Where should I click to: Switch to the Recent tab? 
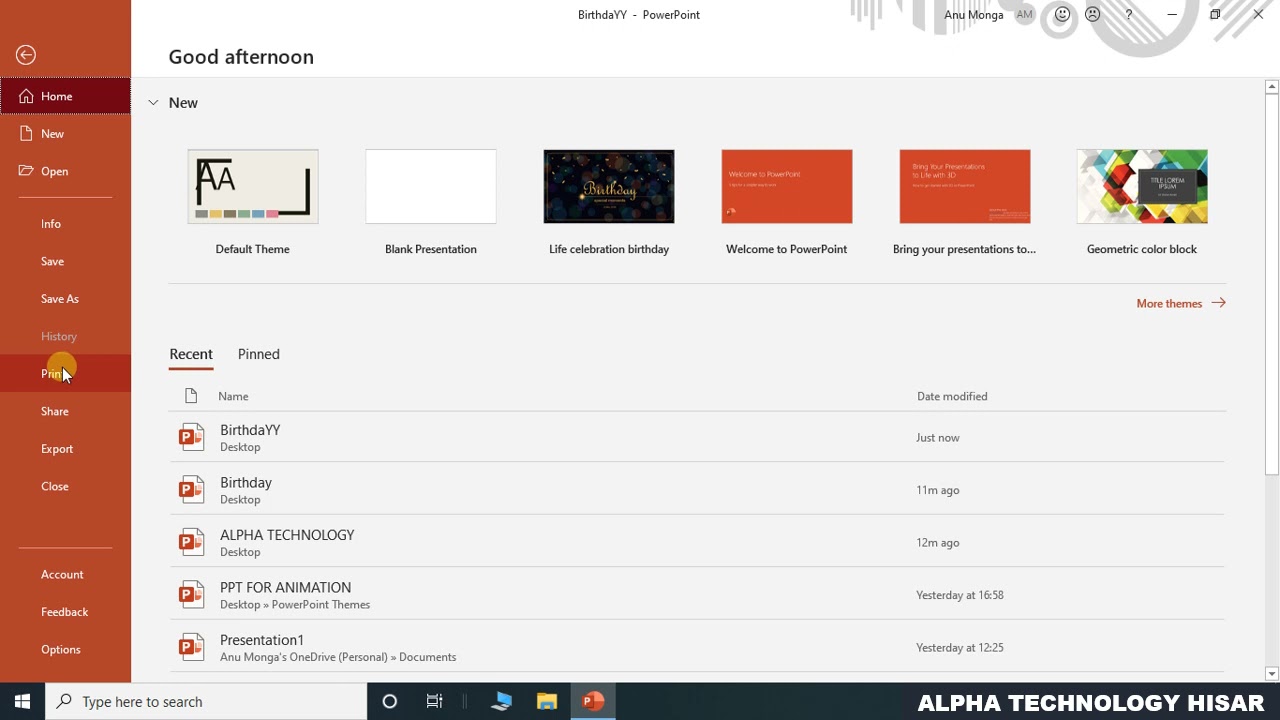(191, 354)
